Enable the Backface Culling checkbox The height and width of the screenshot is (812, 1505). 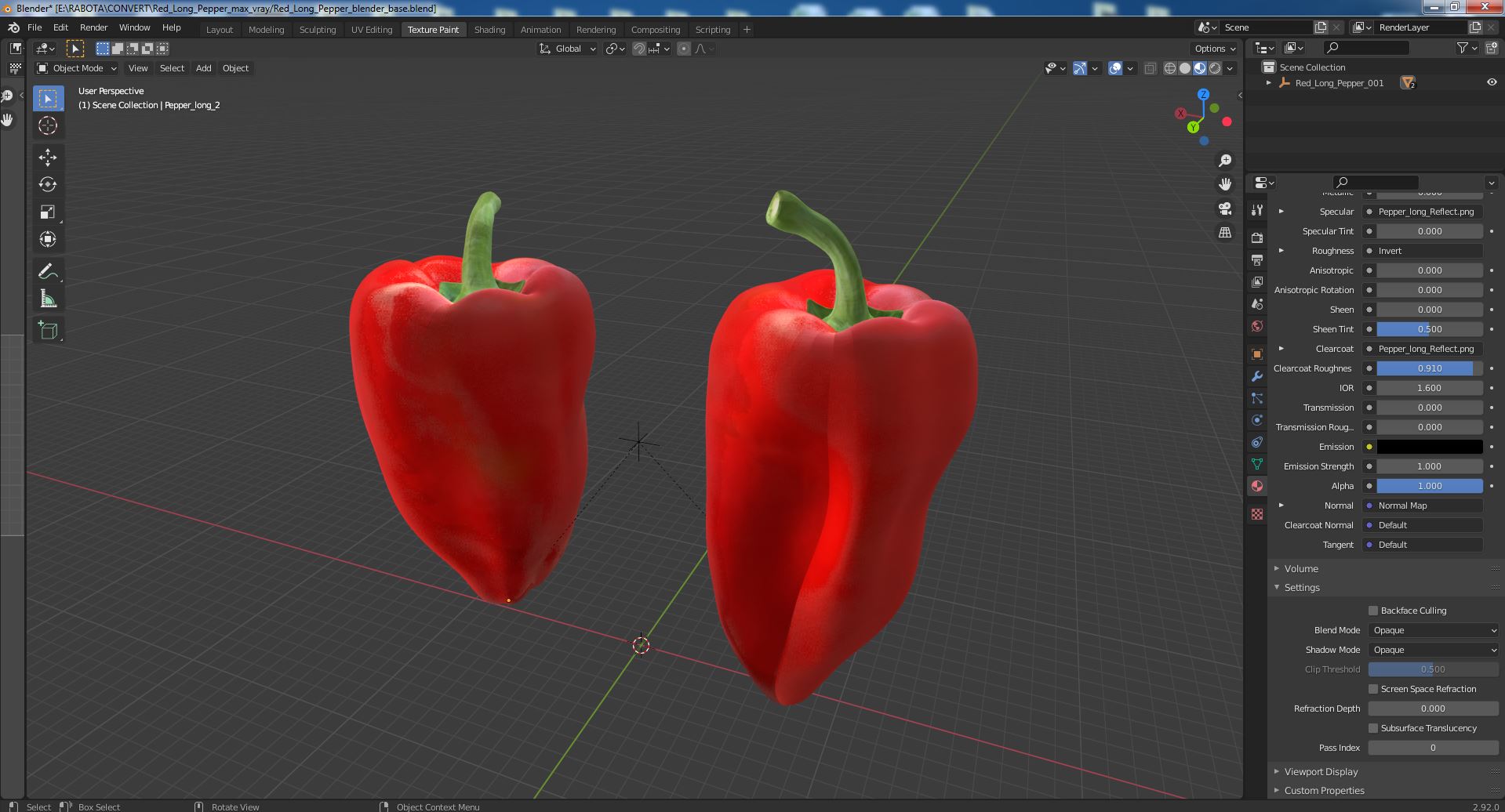point(1373,611)
